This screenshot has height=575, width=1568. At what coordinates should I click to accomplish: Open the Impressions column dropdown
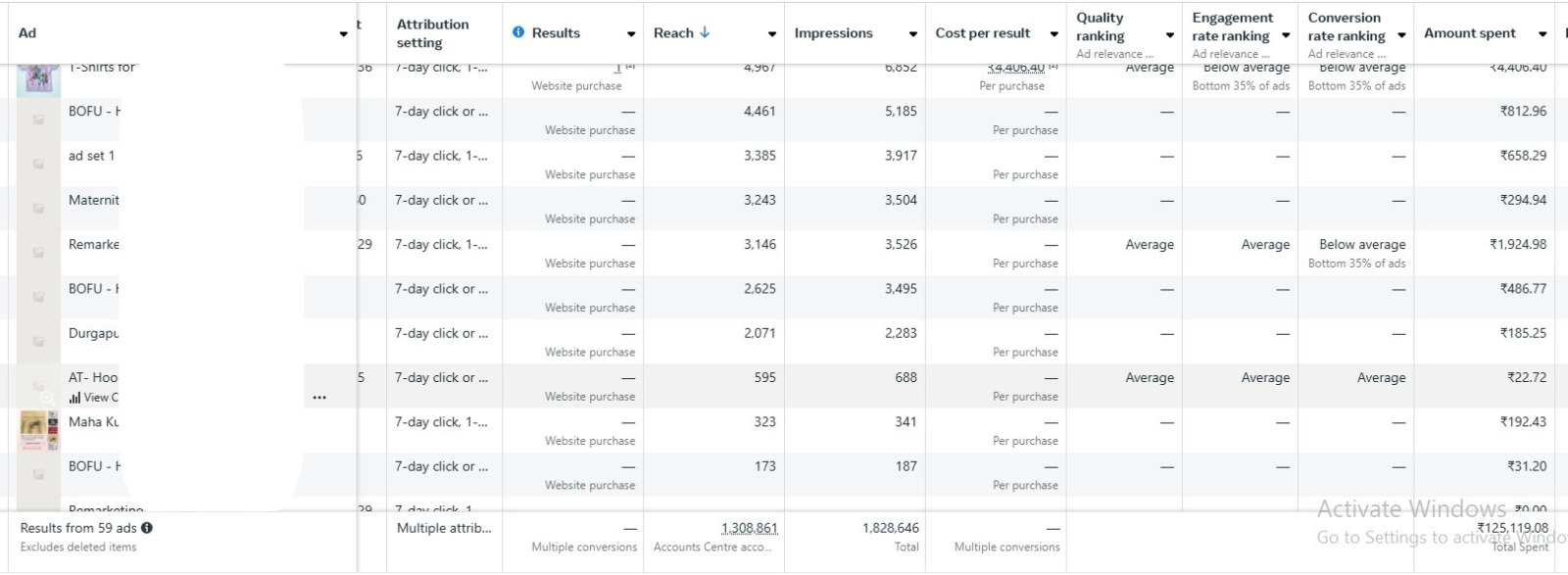pyautogui.click(x=912, y=34)
